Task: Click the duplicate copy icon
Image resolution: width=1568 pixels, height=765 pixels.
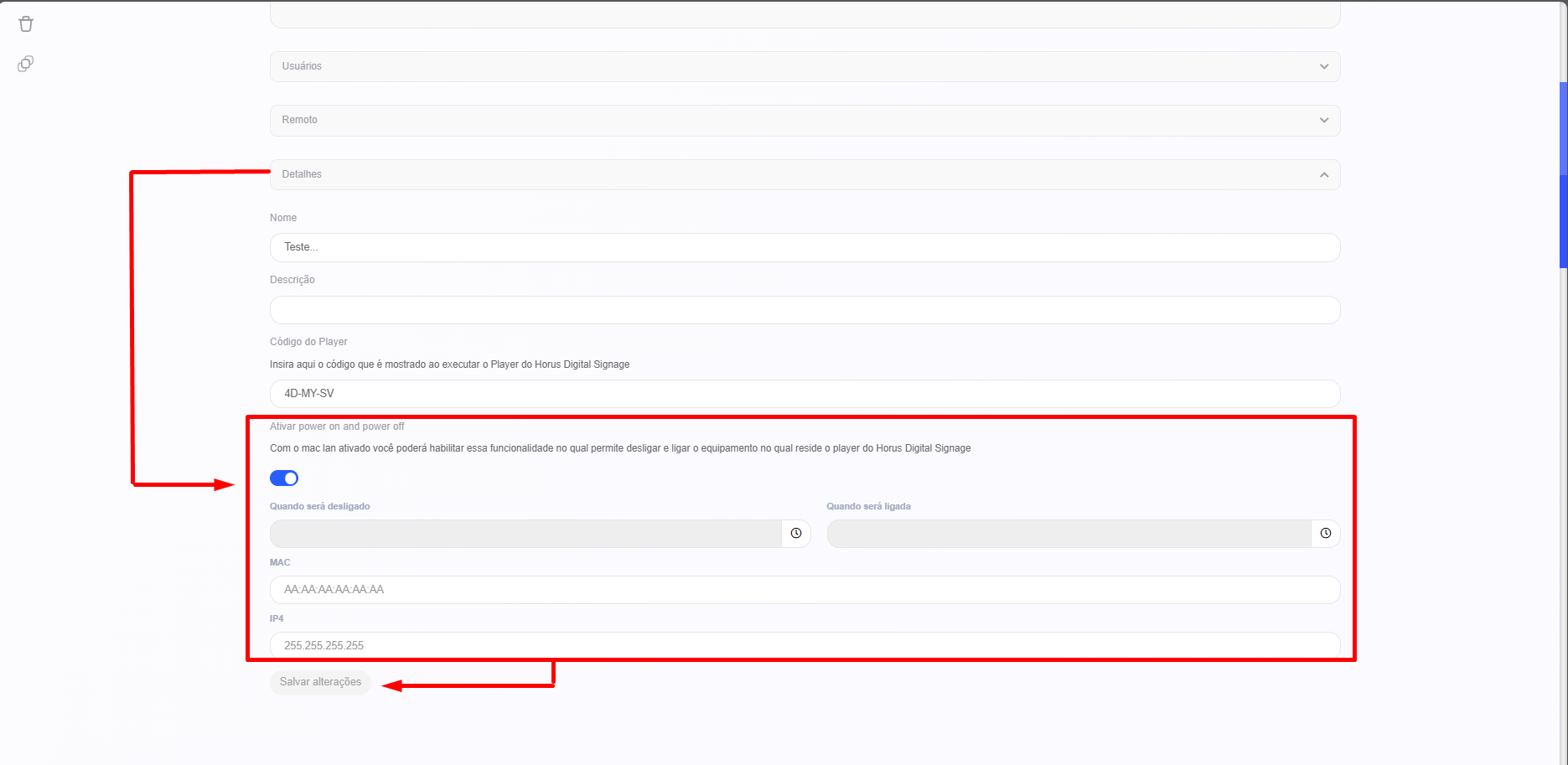Action: click(26, 64)
